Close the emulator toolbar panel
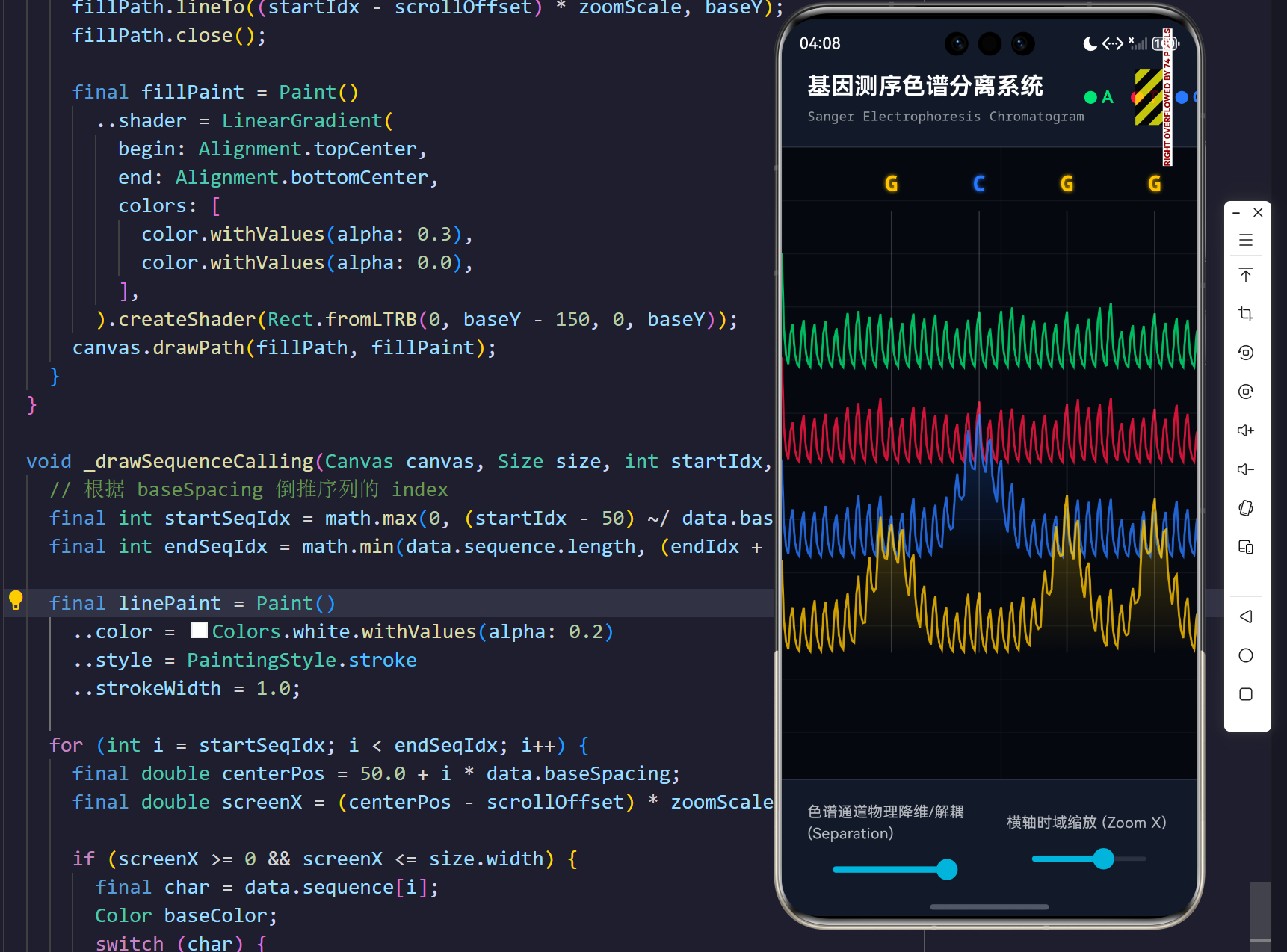This screenshot has height=952, width=1287. point(1259,213)
